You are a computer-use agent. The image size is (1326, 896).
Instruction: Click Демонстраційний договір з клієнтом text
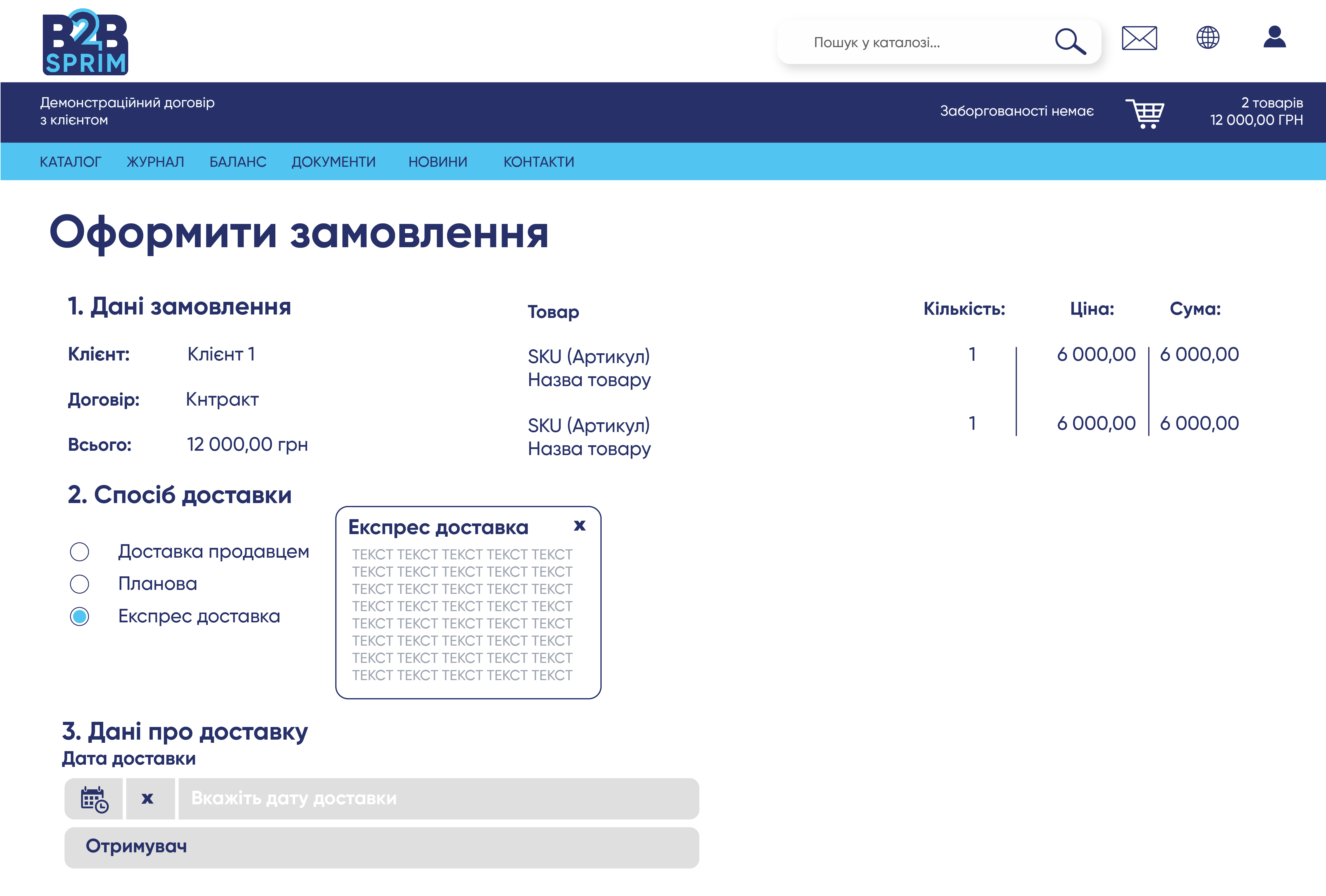127,111
